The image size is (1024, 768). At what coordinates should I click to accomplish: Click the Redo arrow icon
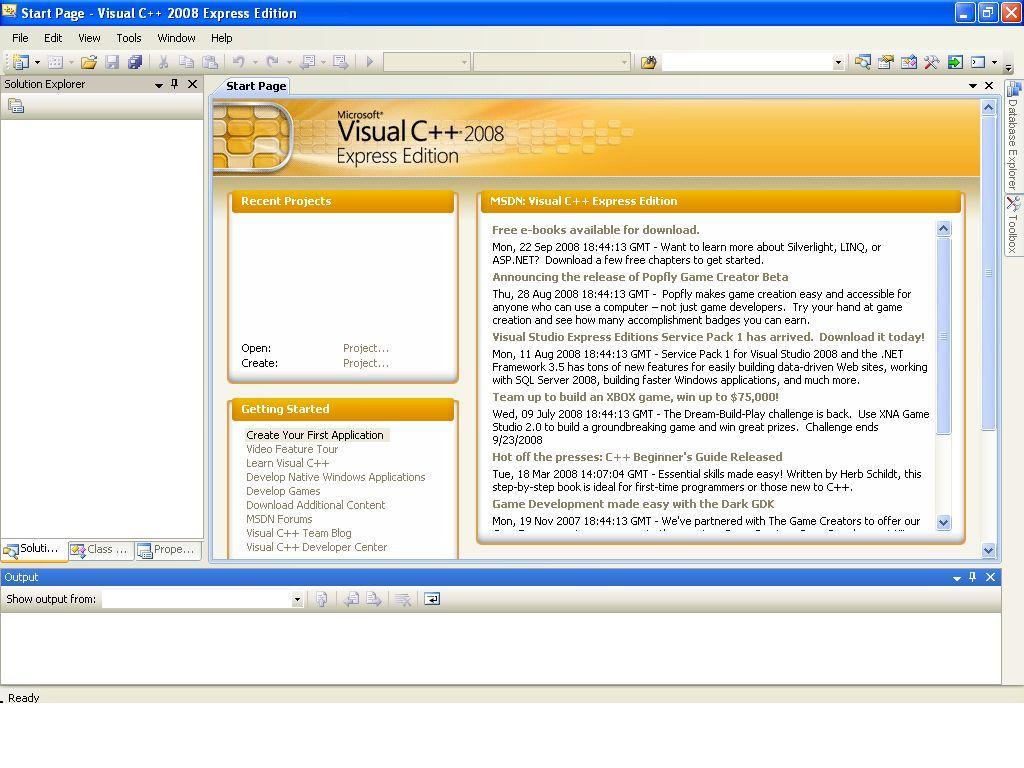(272, 62)
